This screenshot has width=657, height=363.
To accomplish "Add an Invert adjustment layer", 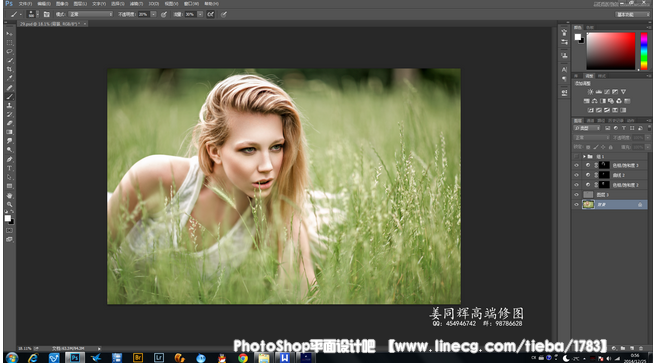I will [x=590, y=110].
